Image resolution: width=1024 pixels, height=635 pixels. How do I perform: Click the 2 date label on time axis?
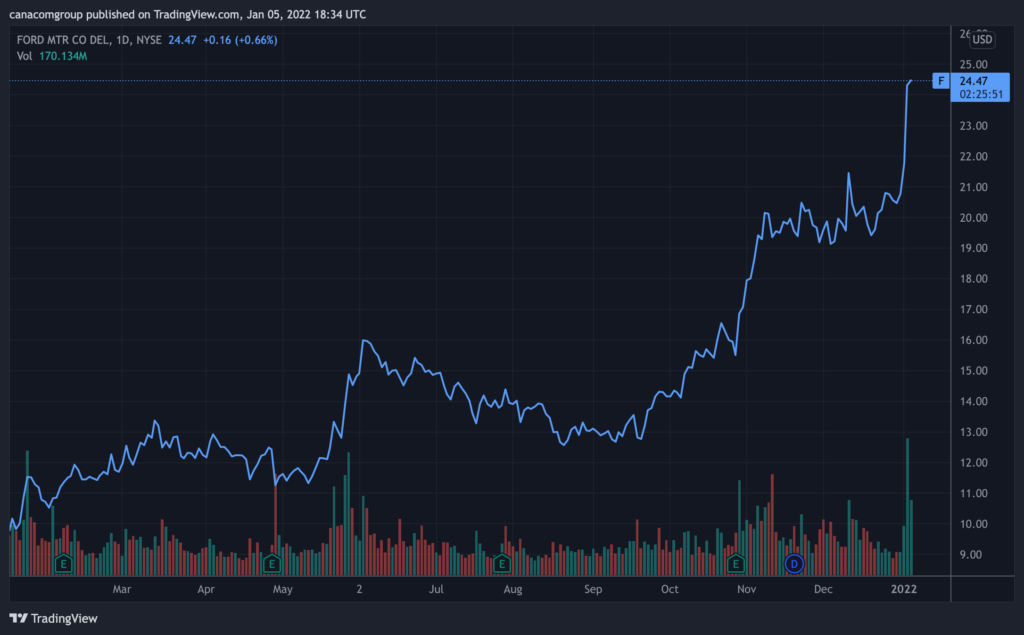[x=359, y=589]
